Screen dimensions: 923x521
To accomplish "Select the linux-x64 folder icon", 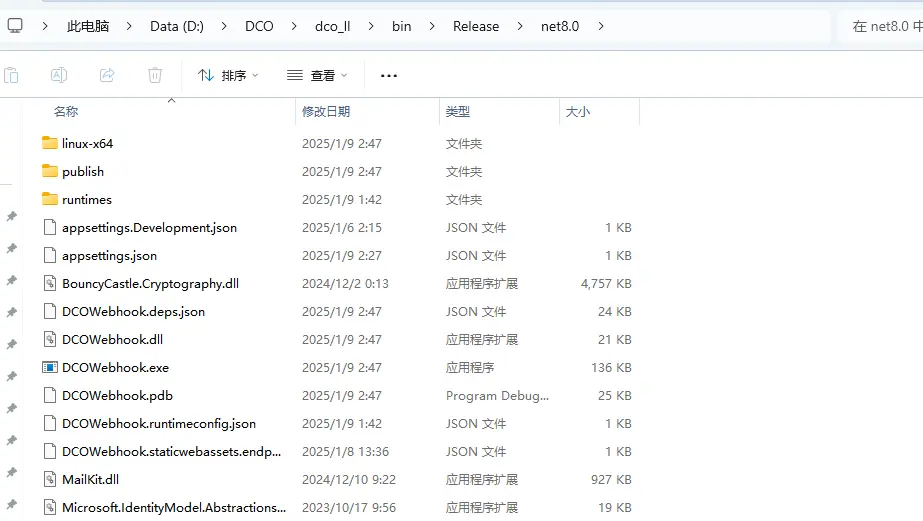I will click(x=50, y=143).
